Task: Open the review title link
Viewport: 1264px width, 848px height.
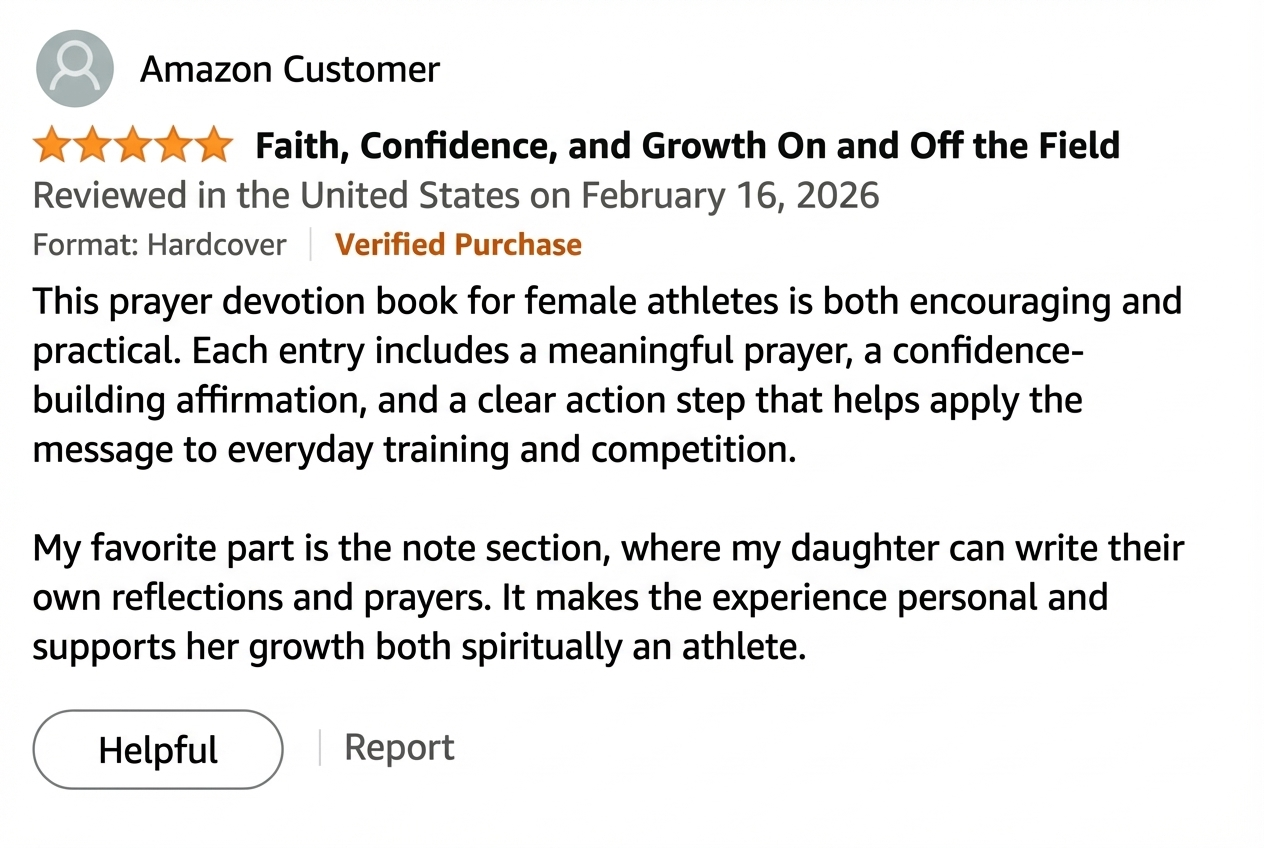Action: tap(687, 145)
